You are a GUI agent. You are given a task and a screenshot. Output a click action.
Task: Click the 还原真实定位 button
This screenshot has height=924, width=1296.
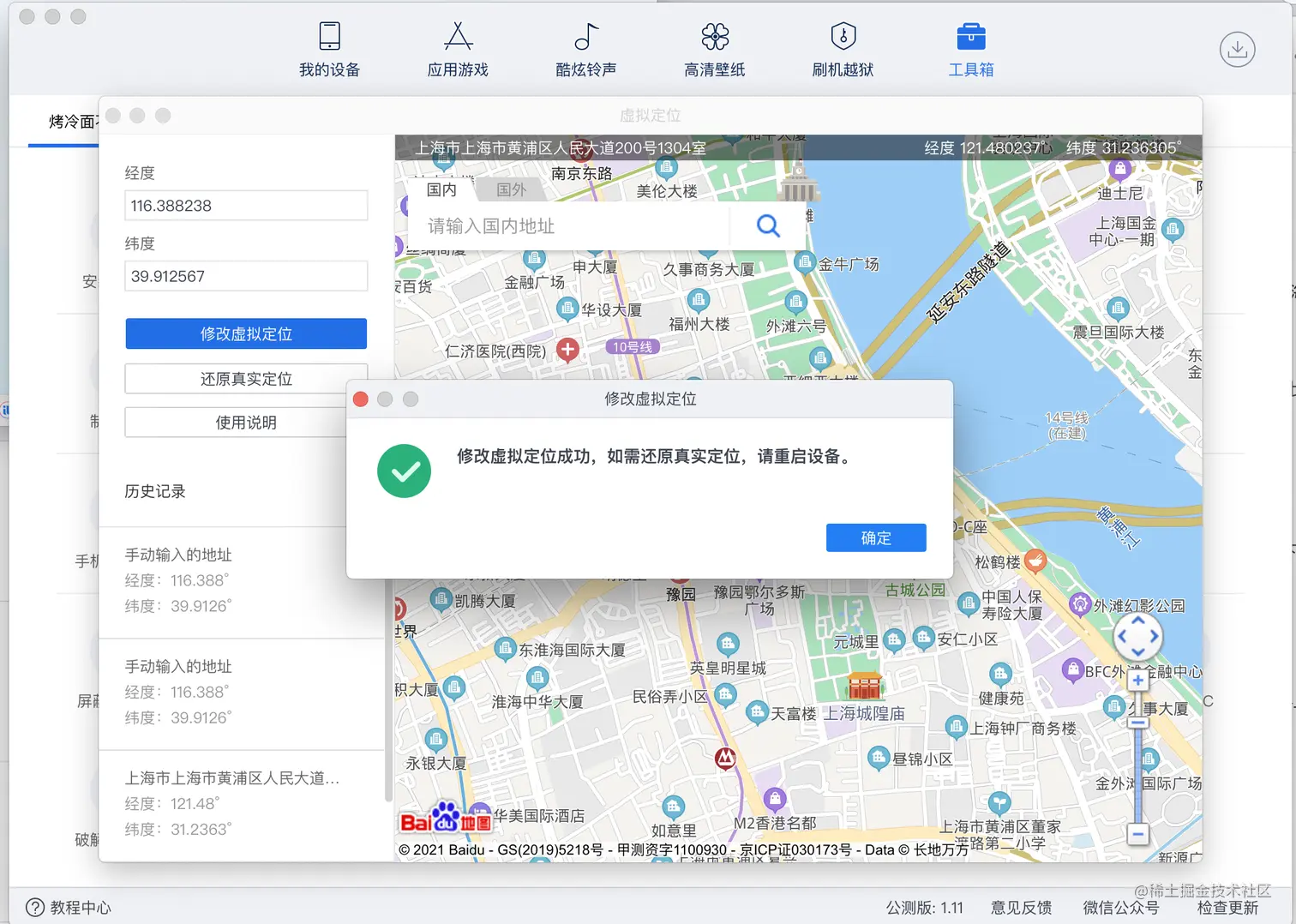[x=246, y=379]
